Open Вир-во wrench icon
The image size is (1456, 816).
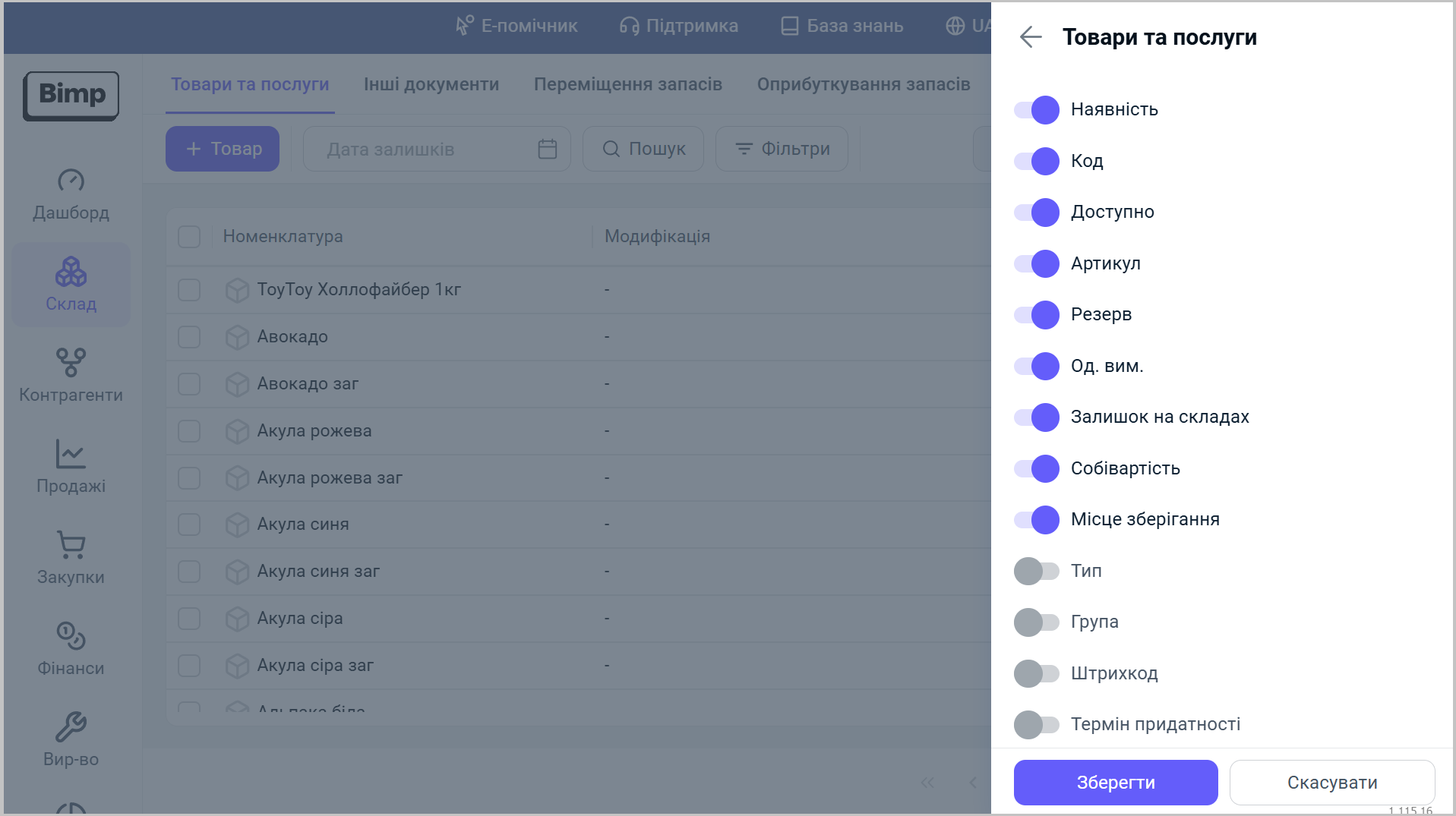tap(71, 727)
